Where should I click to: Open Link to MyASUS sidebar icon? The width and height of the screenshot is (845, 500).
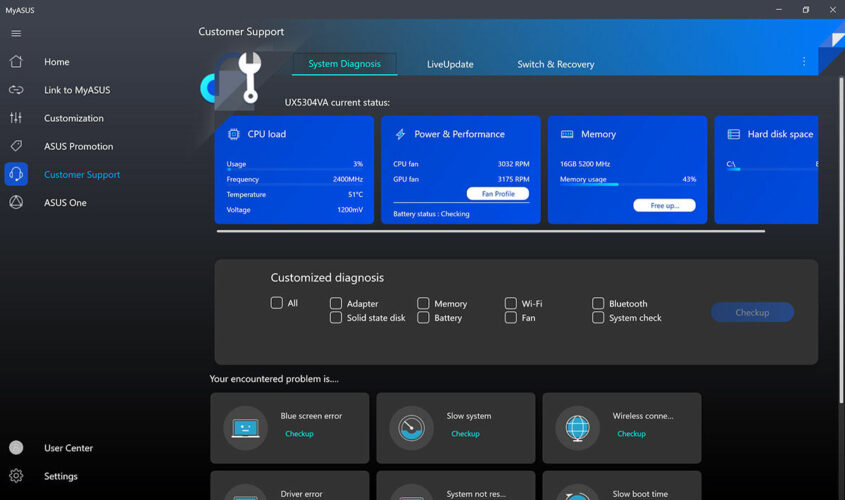pos(16,90)
